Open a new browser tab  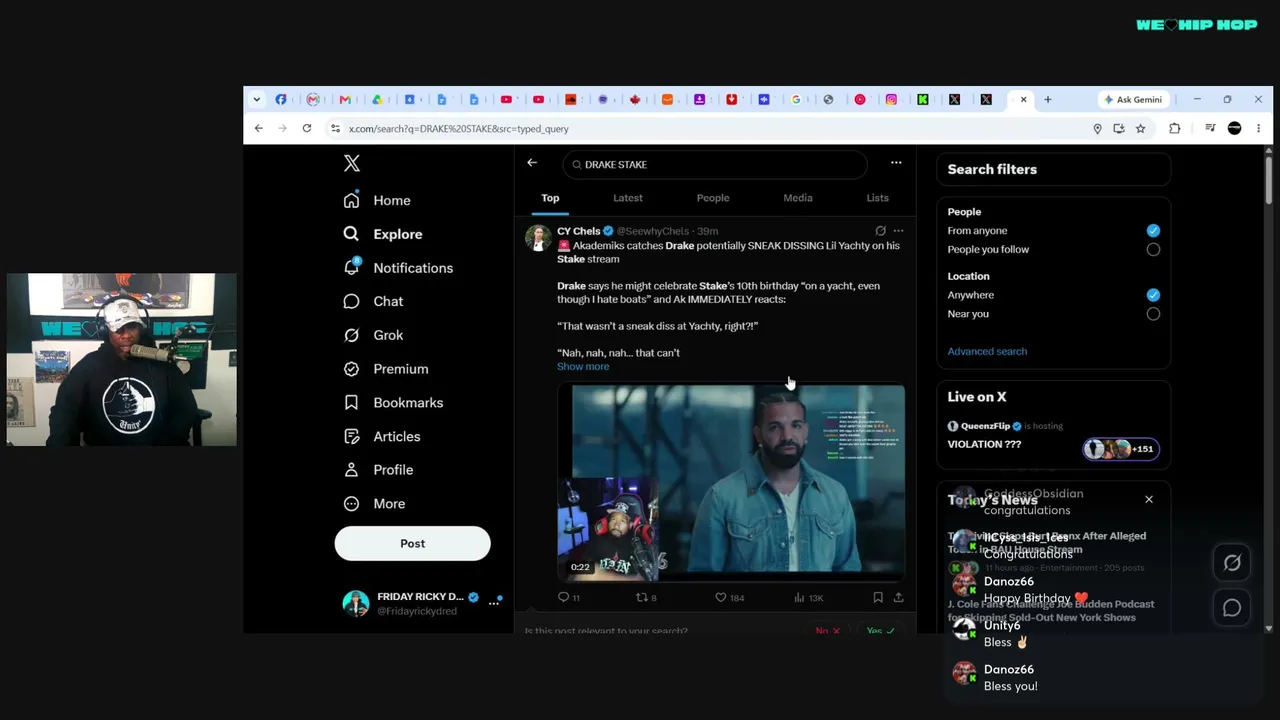1047,100
